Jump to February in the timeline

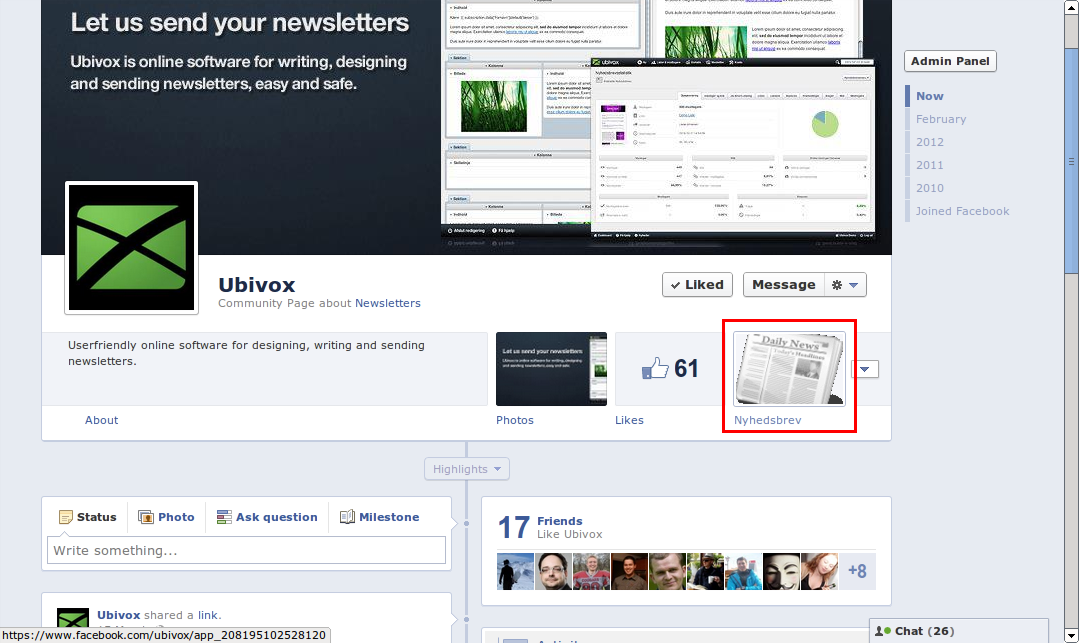pos(941,119)
